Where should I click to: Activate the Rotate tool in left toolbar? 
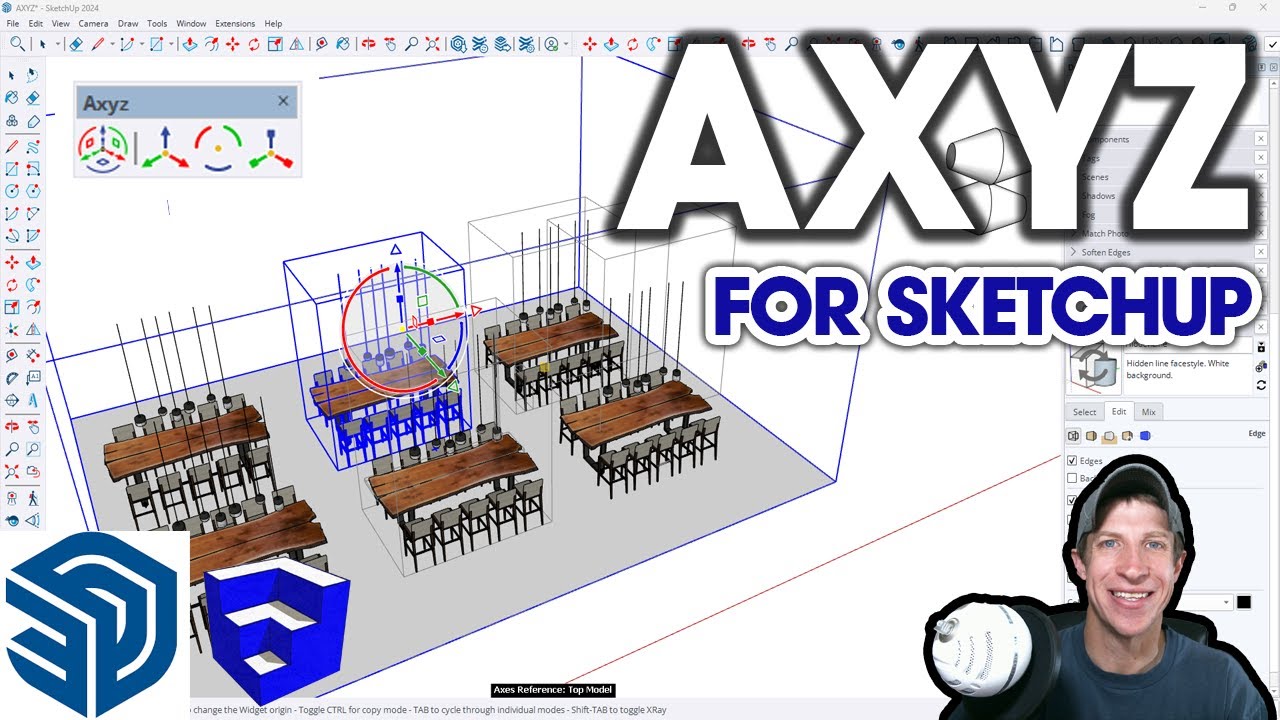11,286
